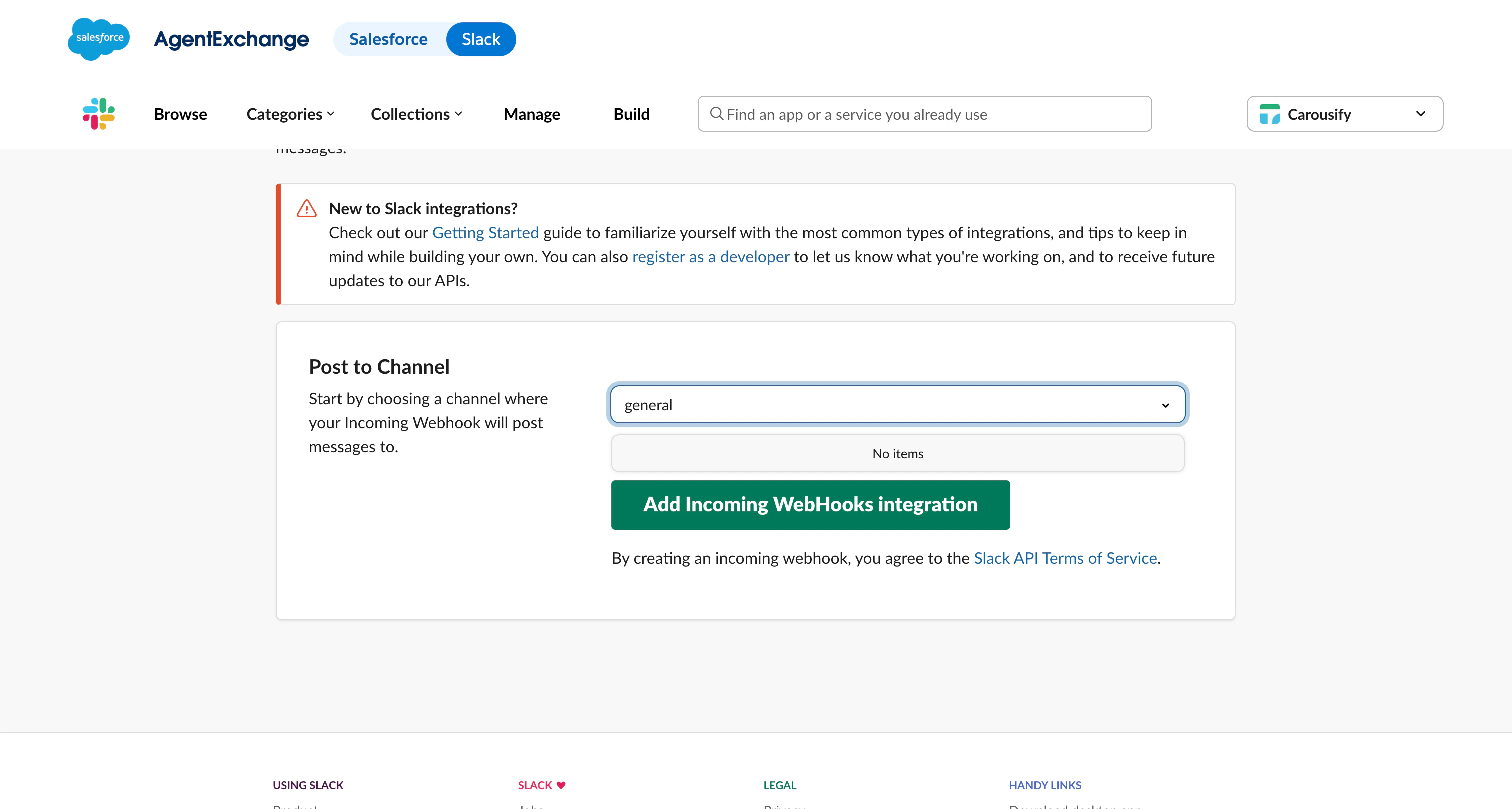This screenshot has width=1512, height=809.
Task: Click the AgentExchange title
Action: (231, 39)
